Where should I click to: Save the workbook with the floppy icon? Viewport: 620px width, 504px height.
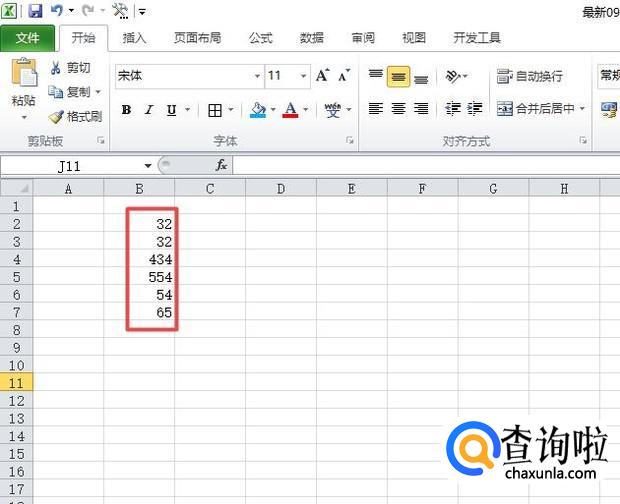click(35, 11)
